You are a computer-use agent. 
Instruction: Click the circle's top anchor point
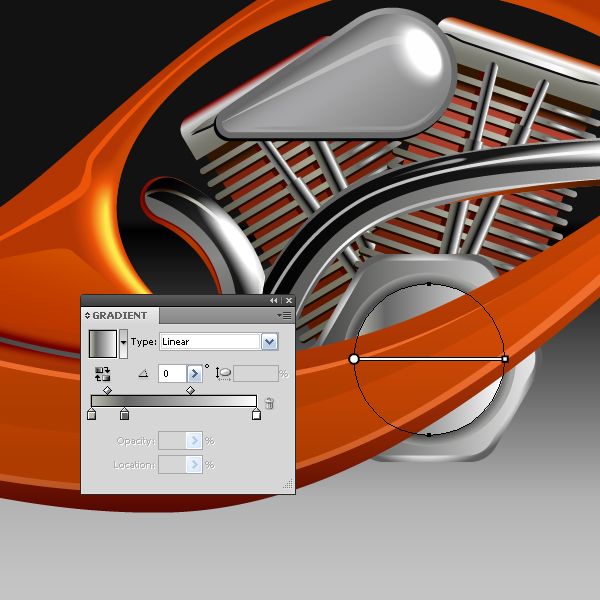click(429, 284)
